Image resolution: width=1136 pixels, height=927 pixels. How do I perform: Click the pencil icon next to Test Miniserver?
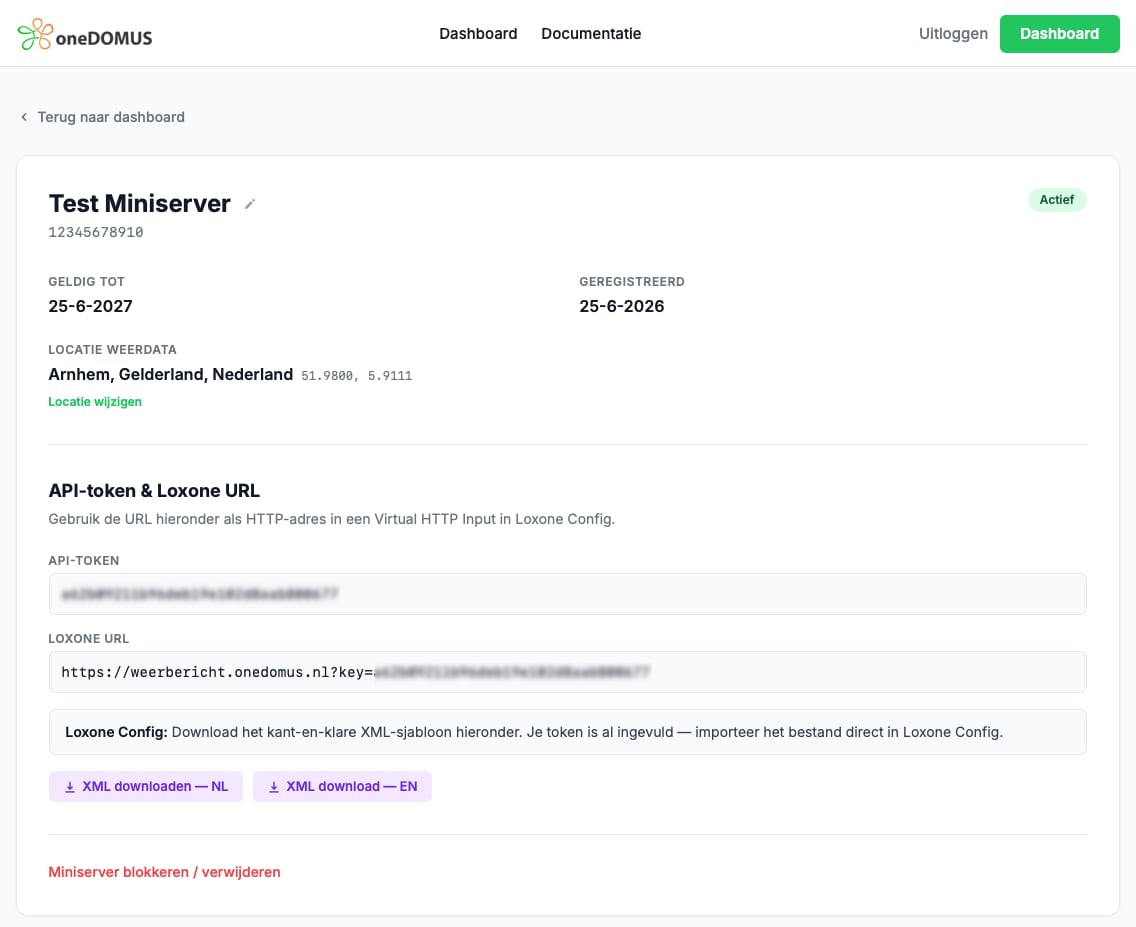click(x=250, y=204)
